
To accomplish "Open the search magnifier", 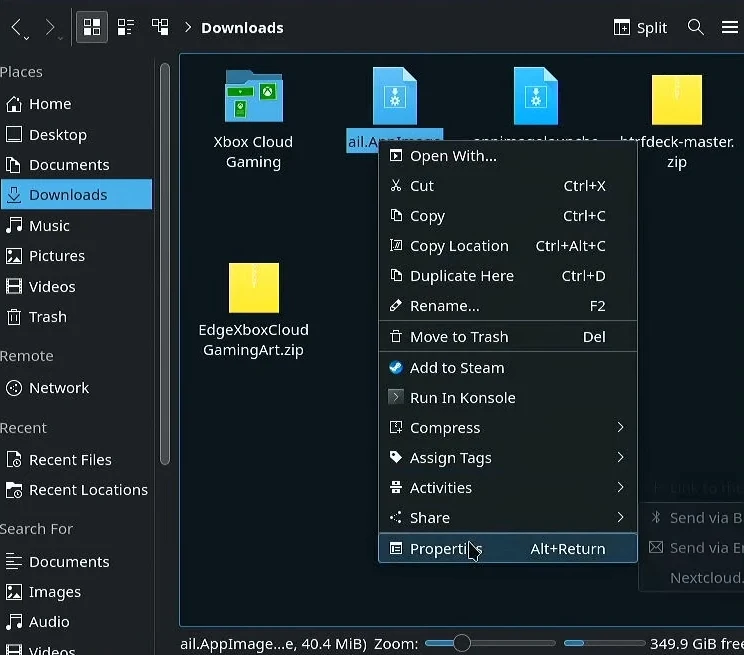I will [x=695, y=27].
